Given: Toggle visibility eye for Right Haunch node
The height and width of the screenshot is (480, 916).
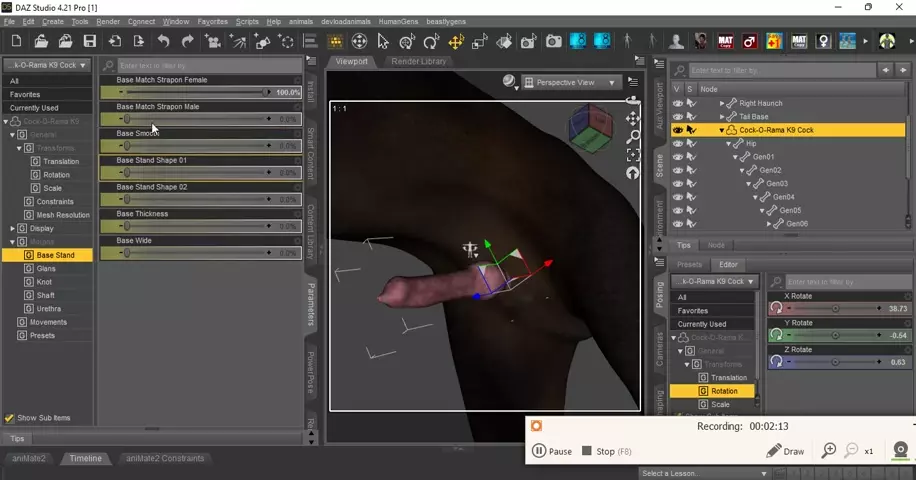Looking at the screenshot, I should [x=678, y=103].
